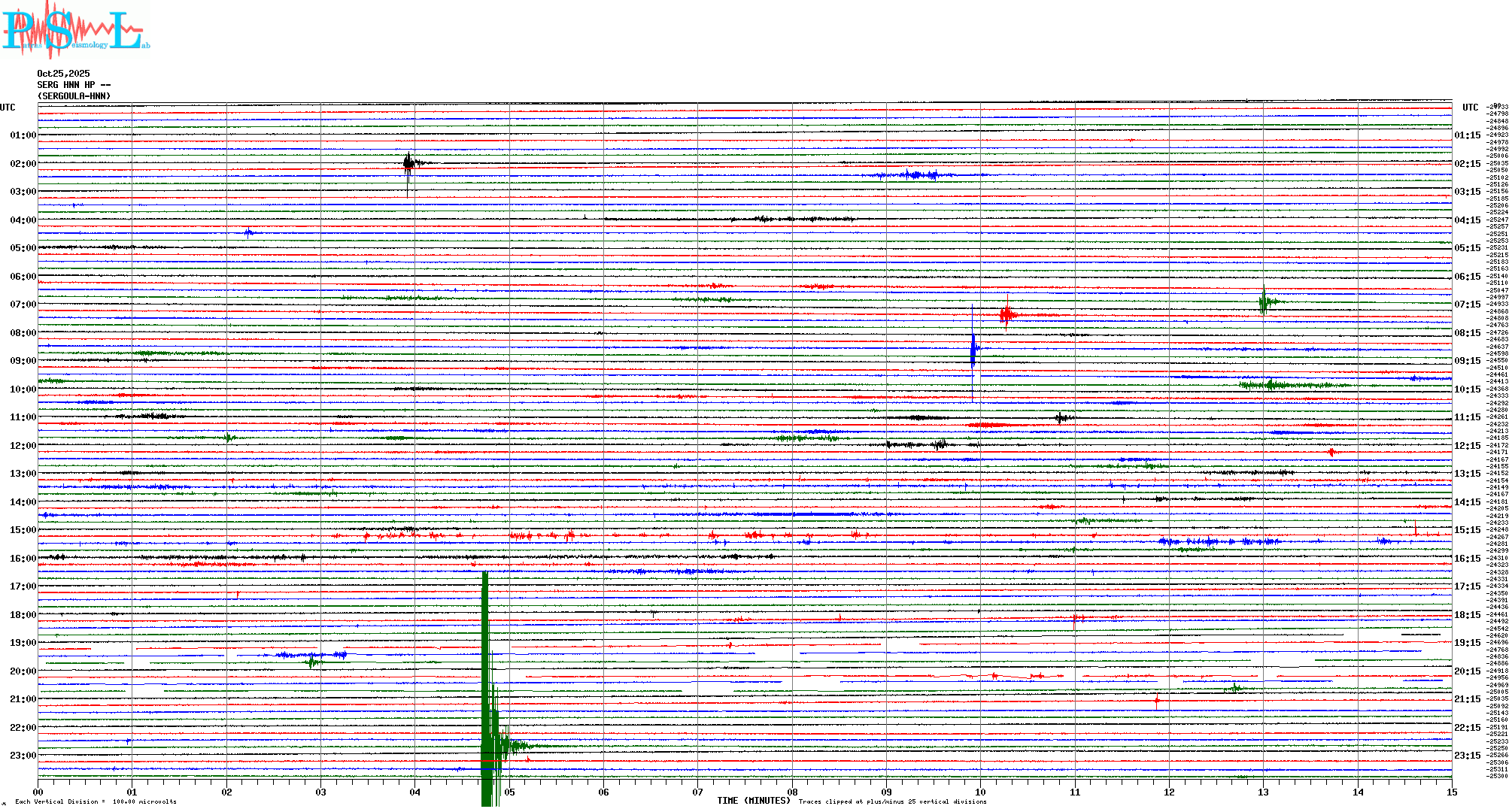Click the black seismic event near 02:00 trace
The height and width of the screenshot is (812, 1512).
(x=408, y=164)
